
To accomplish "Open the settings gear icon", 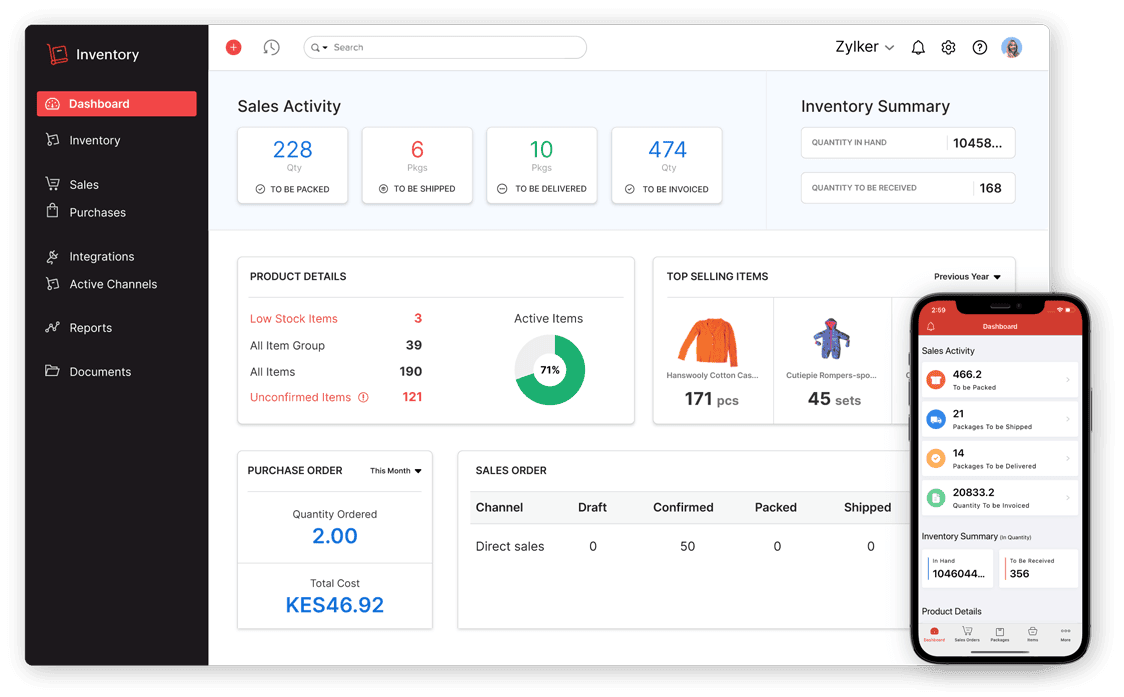I will point(948,47).
